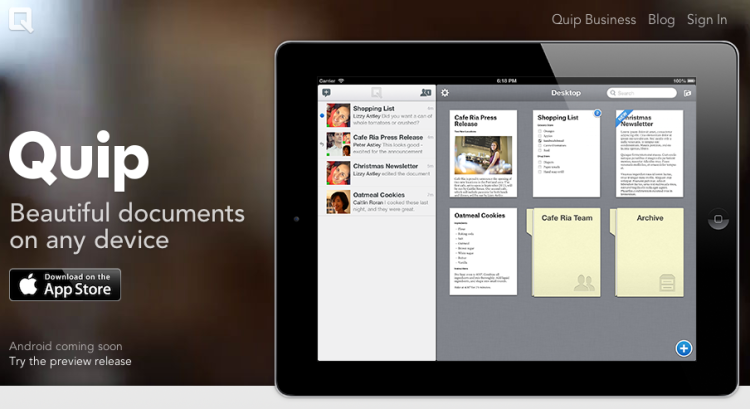Go to the Blog link
This screenshot has height=409, width=750.
tap(662, 20)
